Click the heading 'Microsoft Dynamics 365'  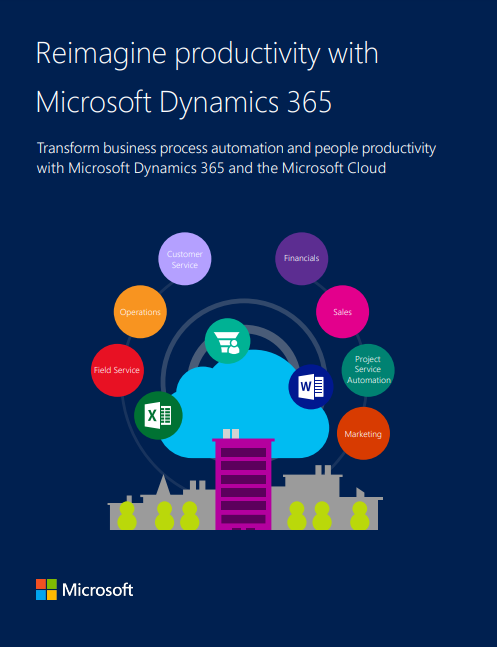(x=184, y=102)
